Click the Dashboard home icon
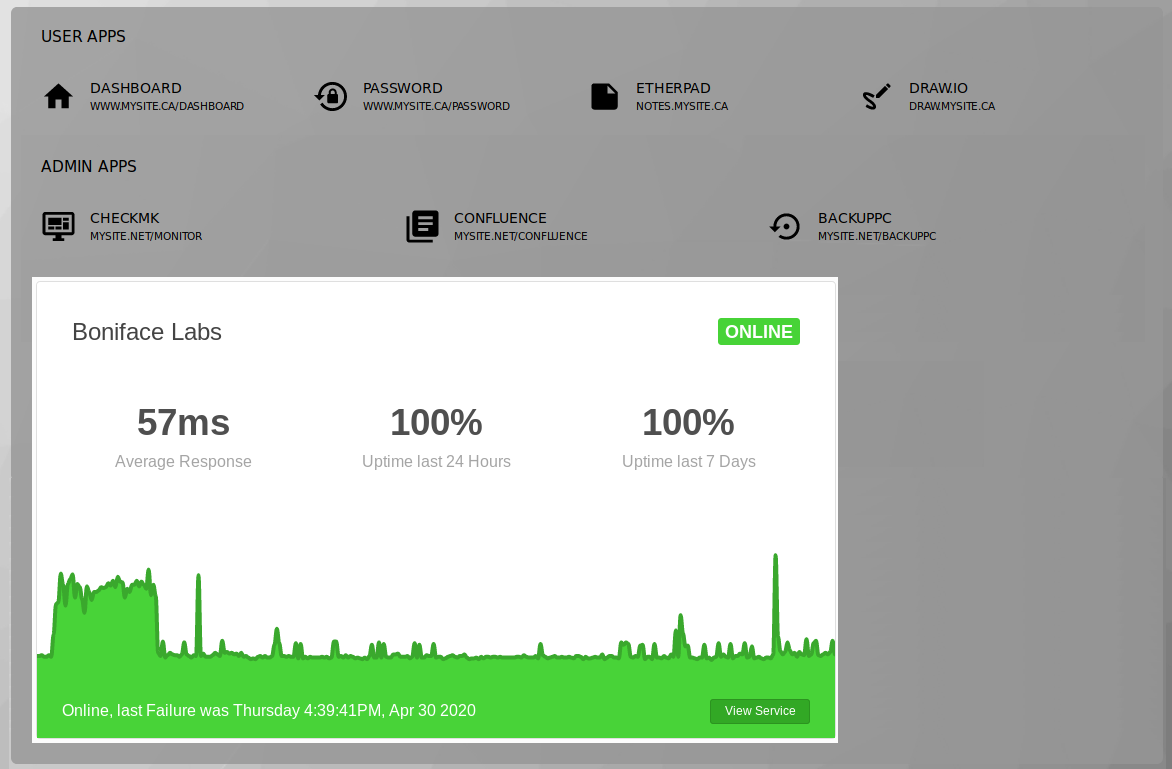The image size is (1172, 769). [58, 96]
